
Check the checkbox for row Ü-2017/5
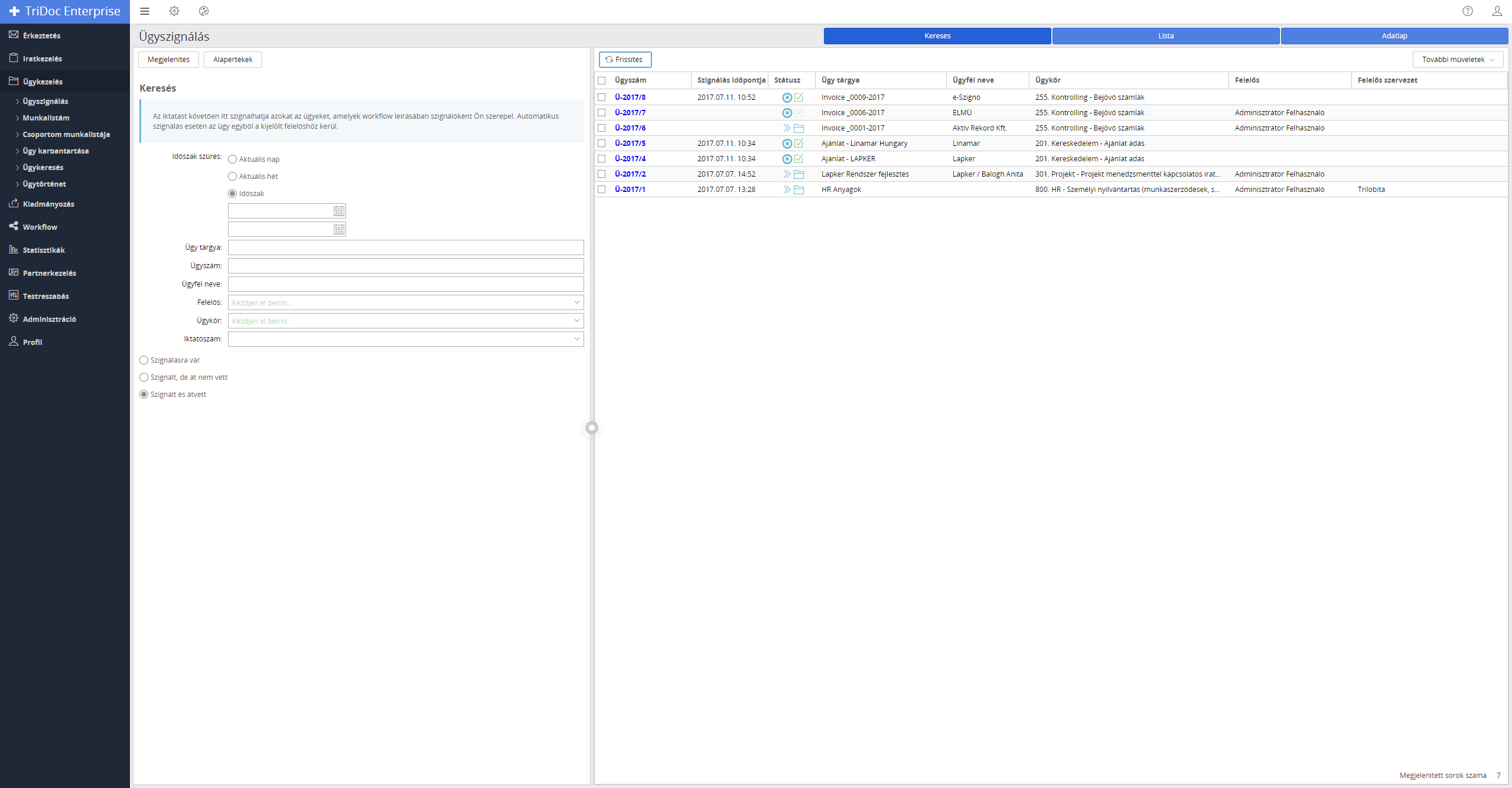coord(602,144)
